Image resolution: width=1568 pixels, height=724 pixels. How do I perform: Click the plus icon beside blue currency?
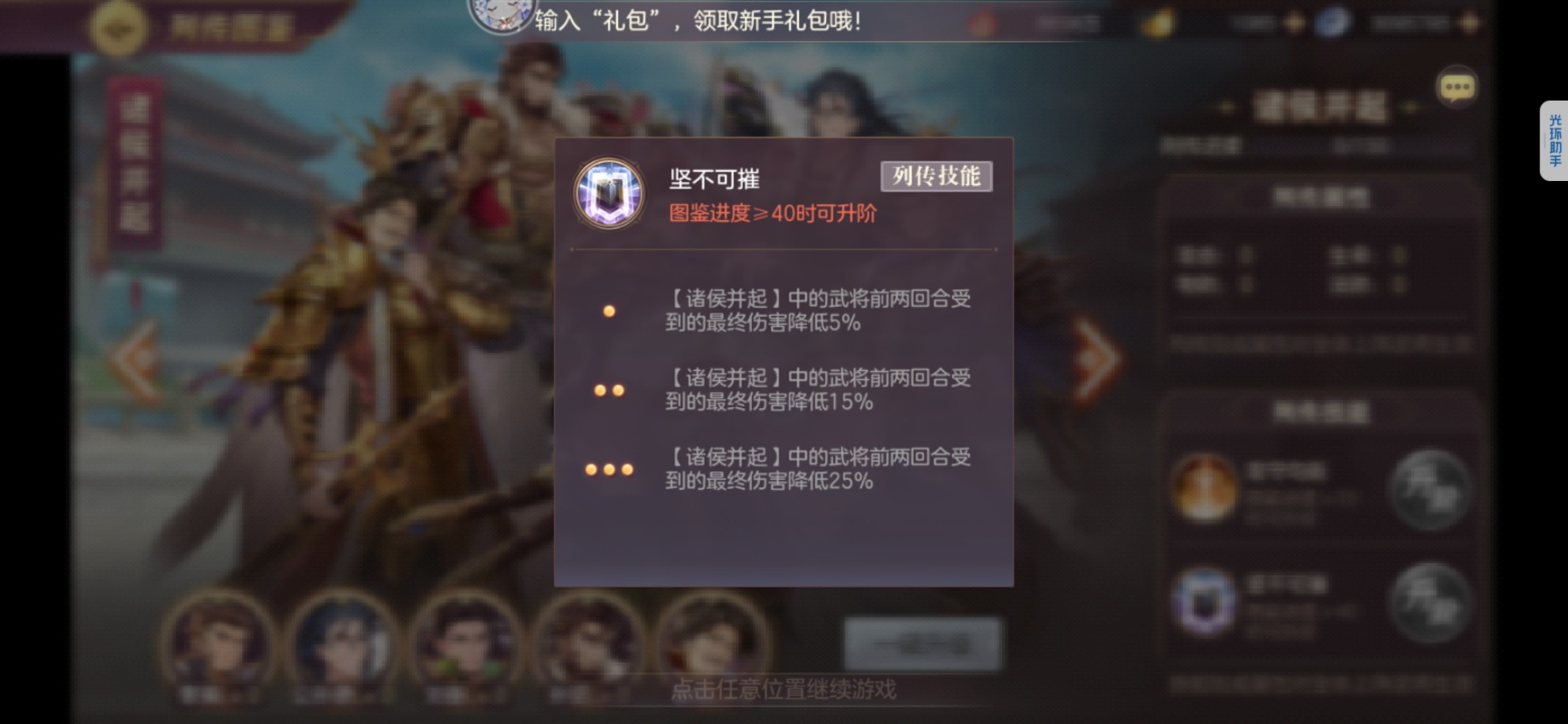1471,23
